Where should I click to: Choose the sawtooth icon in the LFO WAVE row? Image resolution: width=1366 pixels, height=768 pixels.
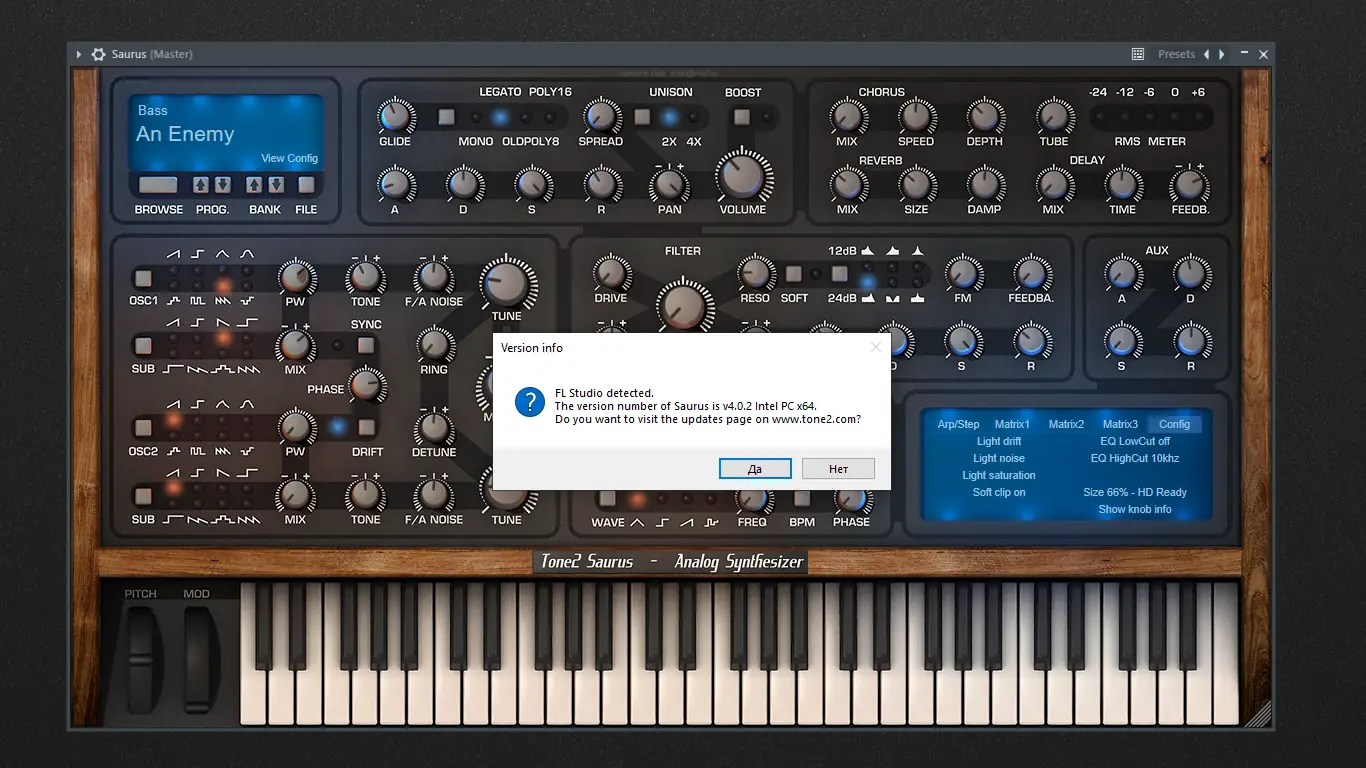[x=687, y=522]
